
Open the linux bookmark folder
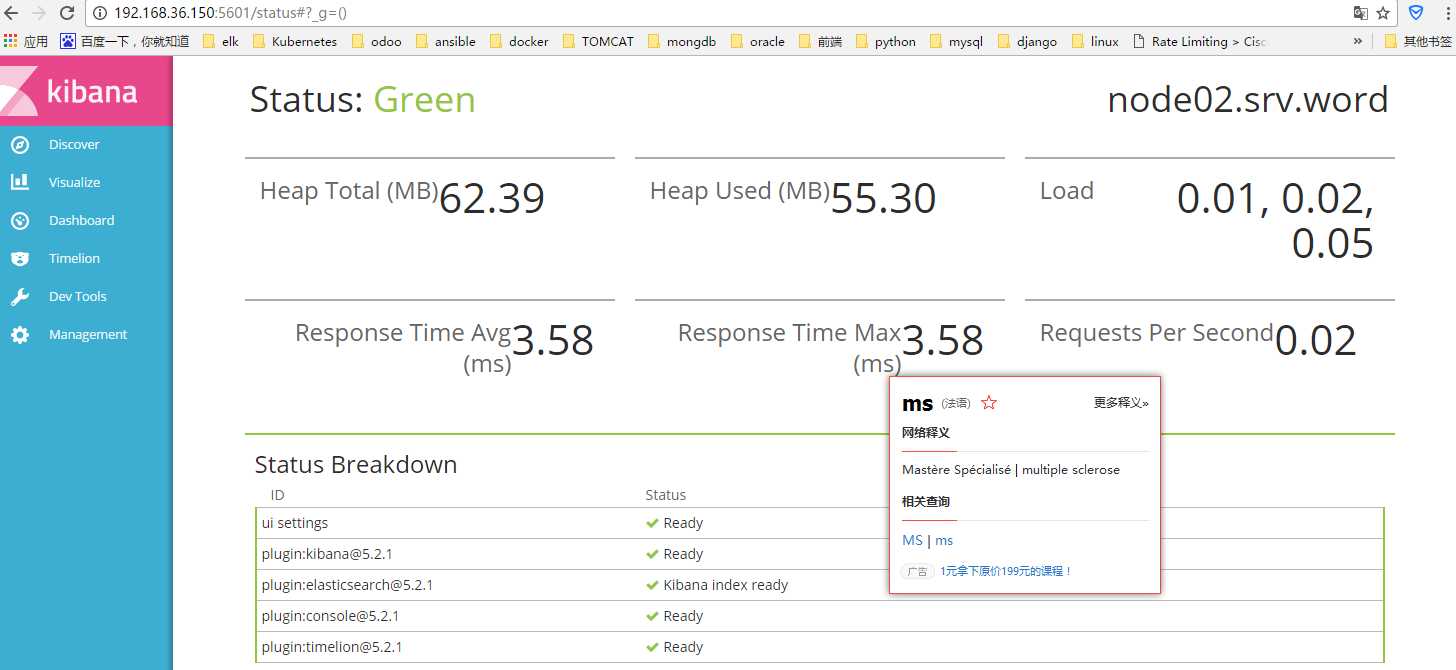point(1094,41)
